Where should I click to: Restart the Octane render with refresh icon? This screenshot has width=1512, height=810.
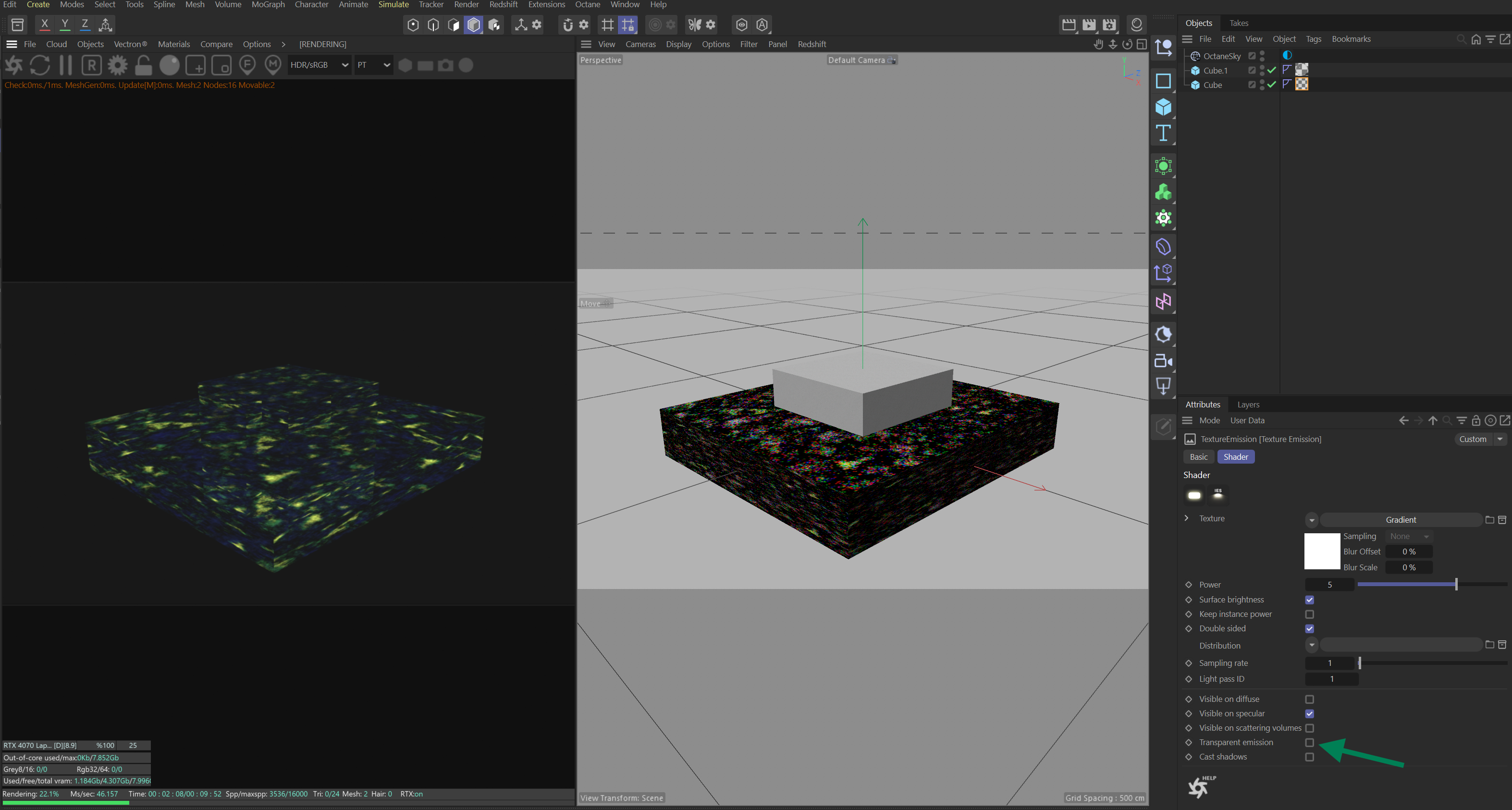[x=40, y=65]
